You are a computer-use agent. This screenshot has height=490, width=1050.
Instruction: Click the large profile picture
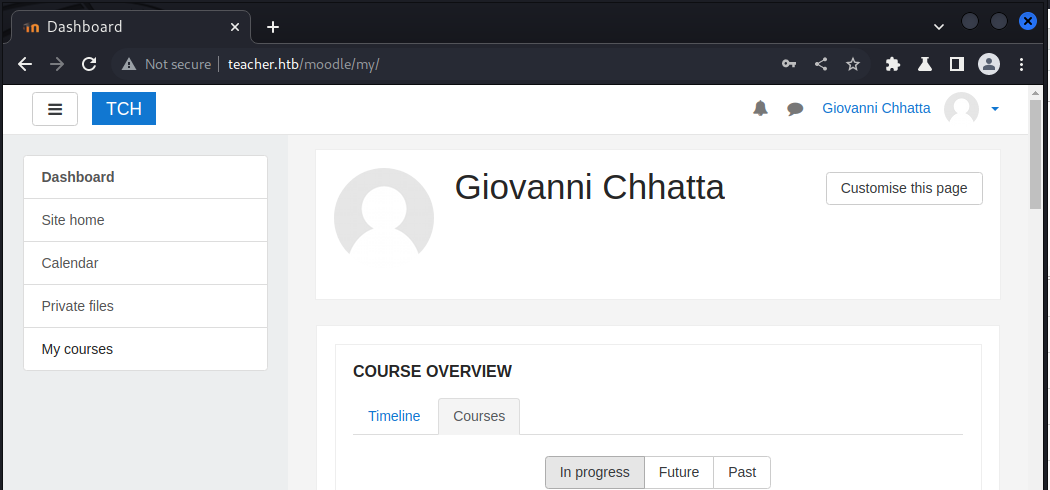tap(384, 218)
